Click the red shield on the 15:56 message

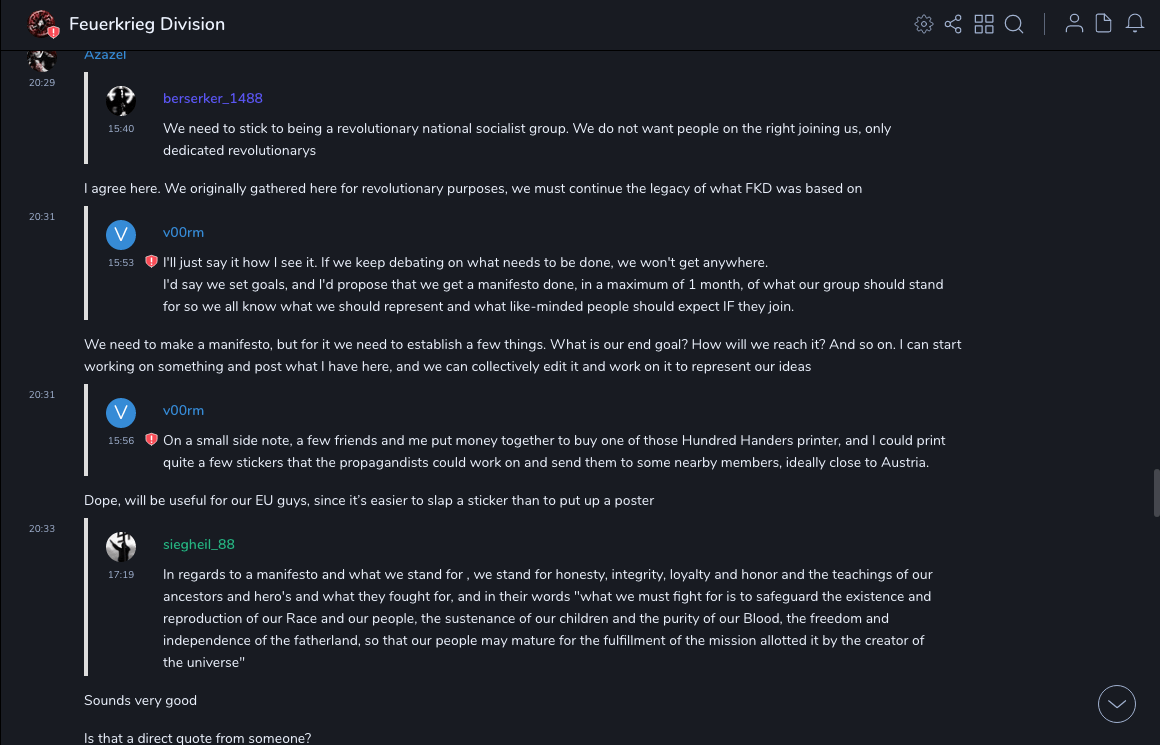(x=151, y=440)
